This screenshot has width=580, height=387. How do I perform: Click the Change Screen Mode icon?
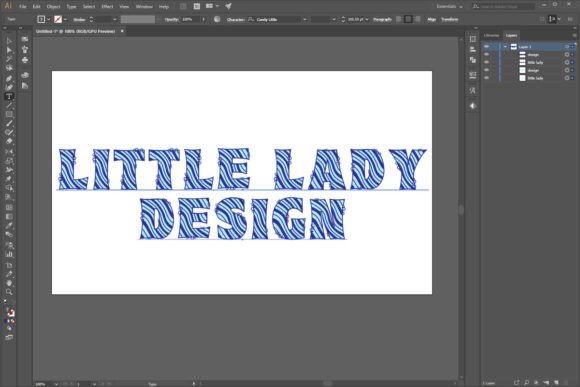tap(9, 337)
